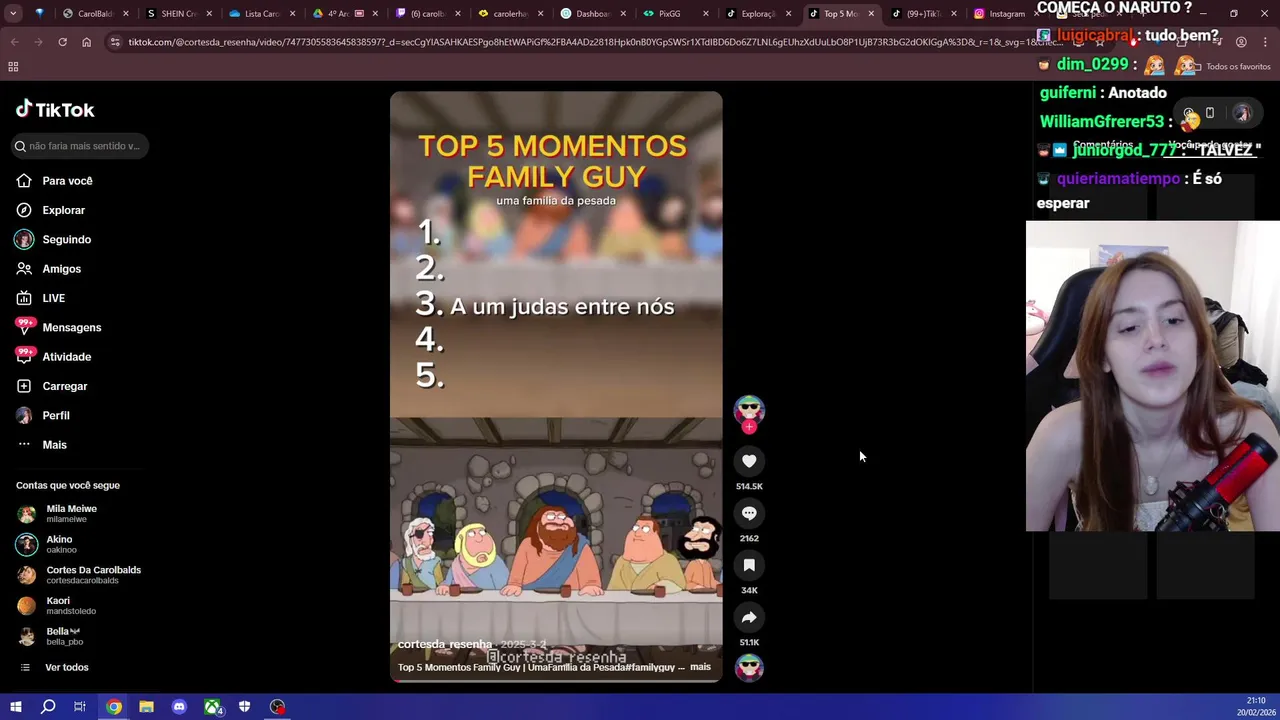The image size is (1280, 720).
Task: Open the Amigos section
Action: (48, 269)
